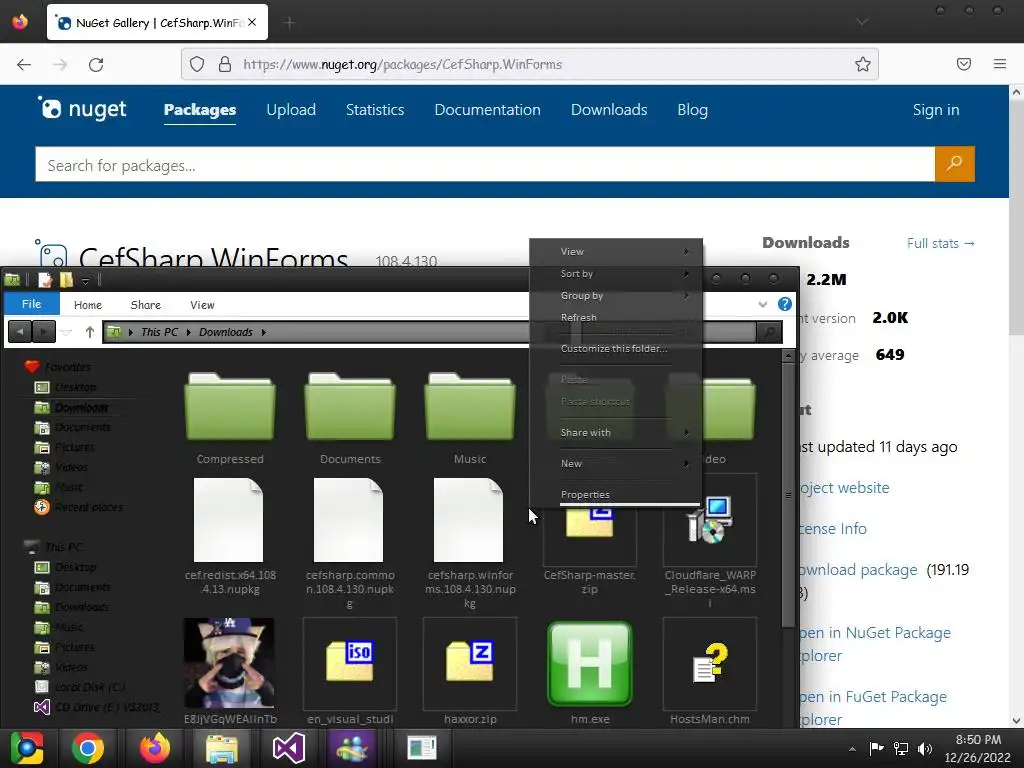The height and width of the screenshot is (768, 1024).
Task: Open nuget Statistics page
Action: (x=375, y=109)
